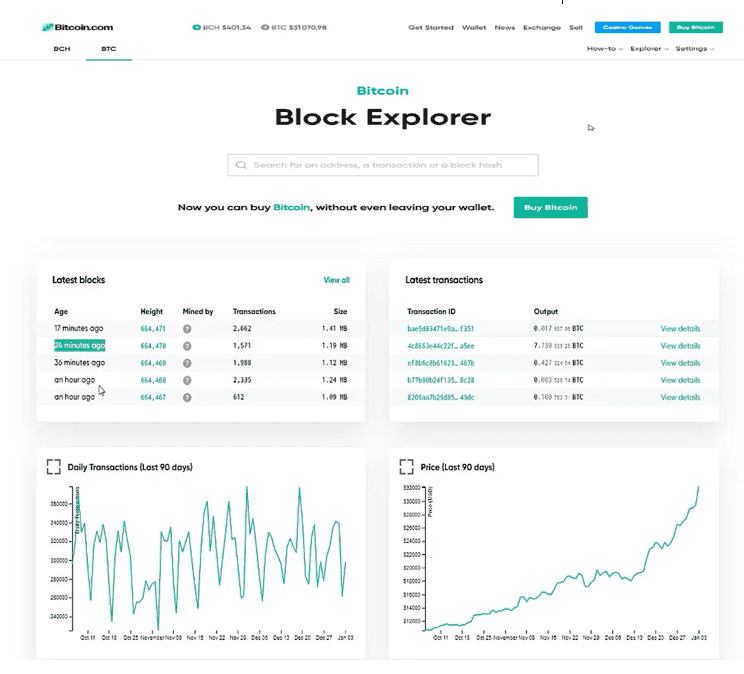
Task: Open block height 664,467
Action: (x=153, y=397)
